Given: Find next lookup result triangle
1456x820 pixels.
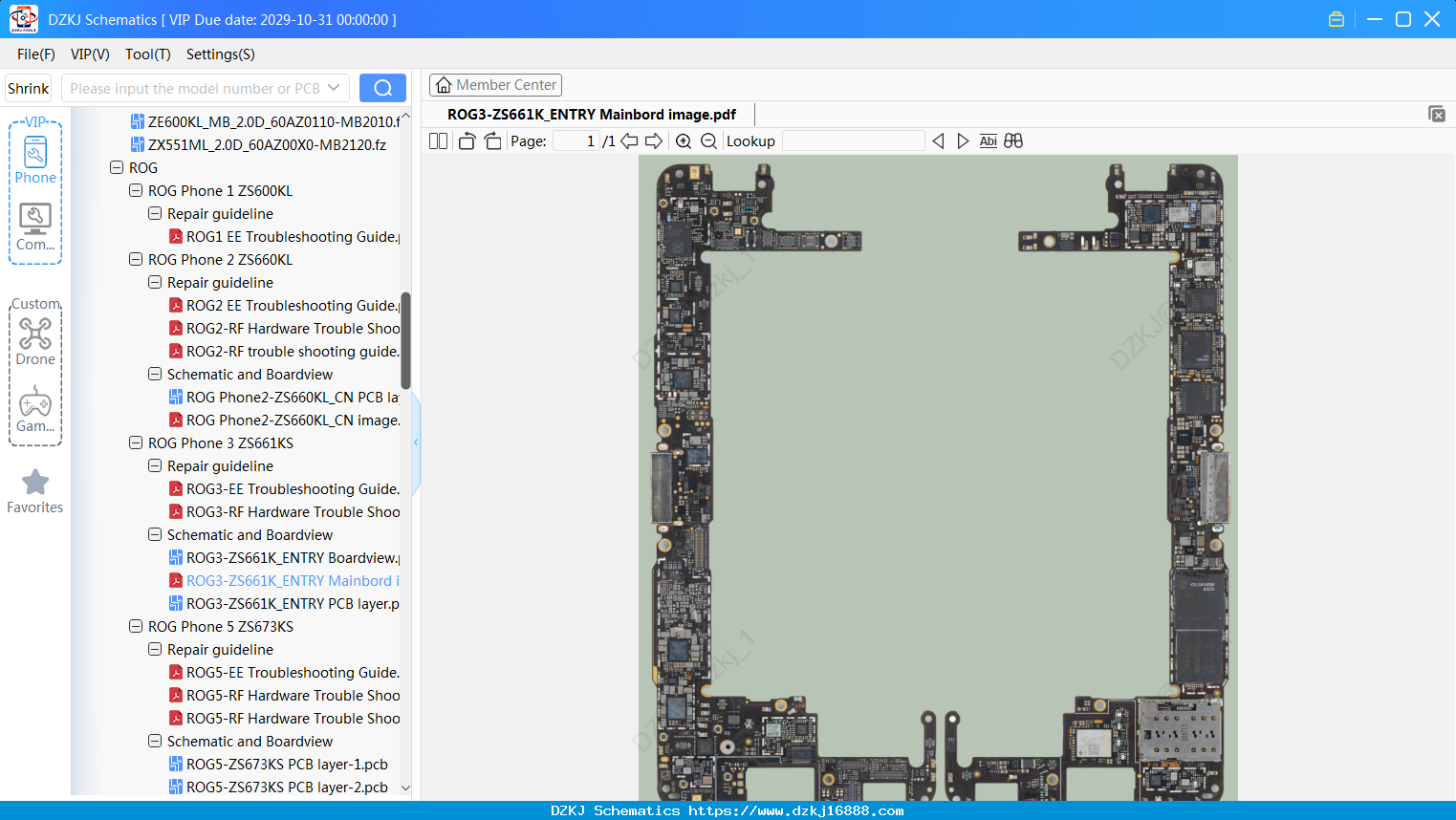Looking at the screenshot, I should click(963, 141).
